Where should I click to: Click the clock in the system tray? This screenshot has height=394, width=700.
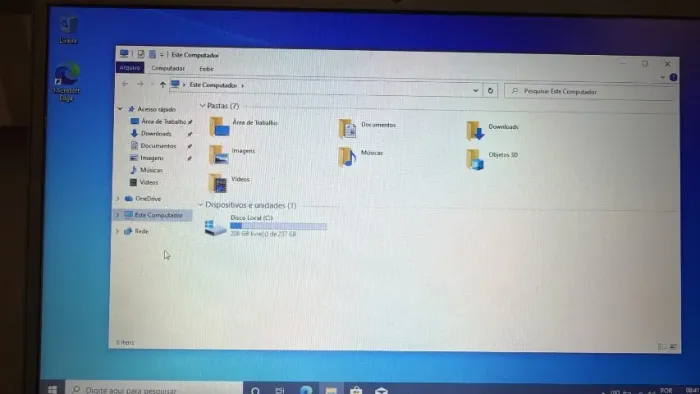(x=692, y=390)
